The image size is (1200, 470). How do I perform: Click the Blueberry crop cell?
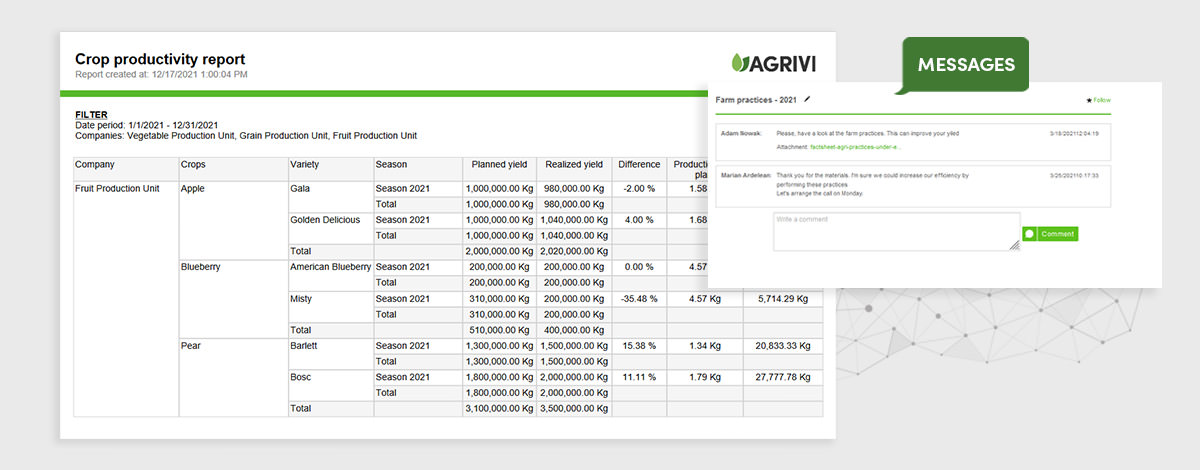203,267
